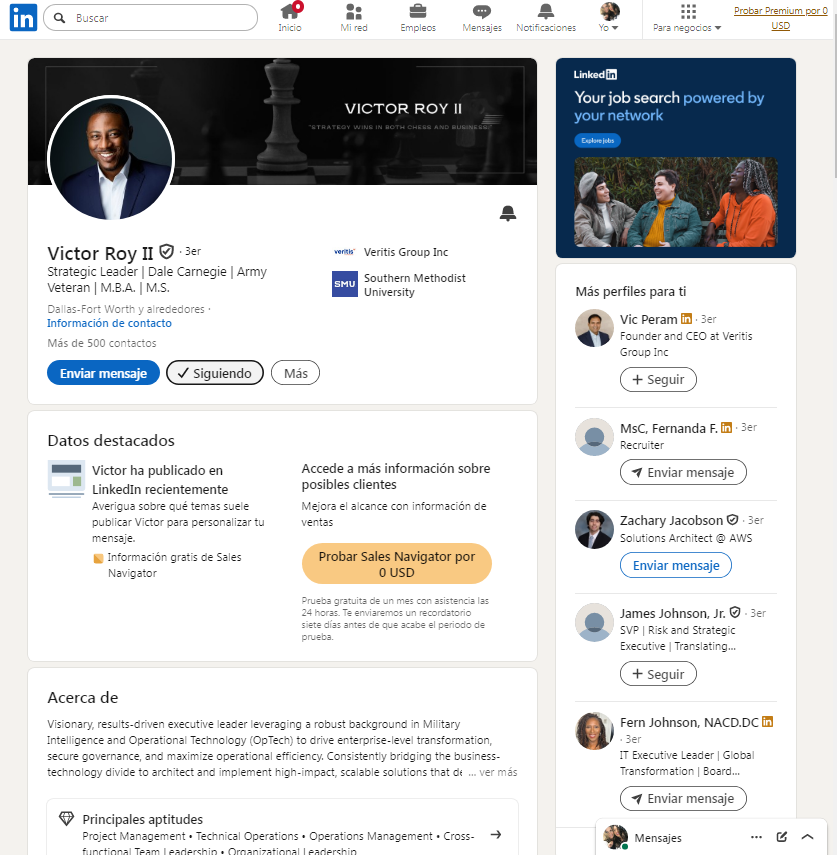The width and height of the screenshot is (837, 855).
Task: Send message to Zachary Jacobson
Action: [676, 565]
